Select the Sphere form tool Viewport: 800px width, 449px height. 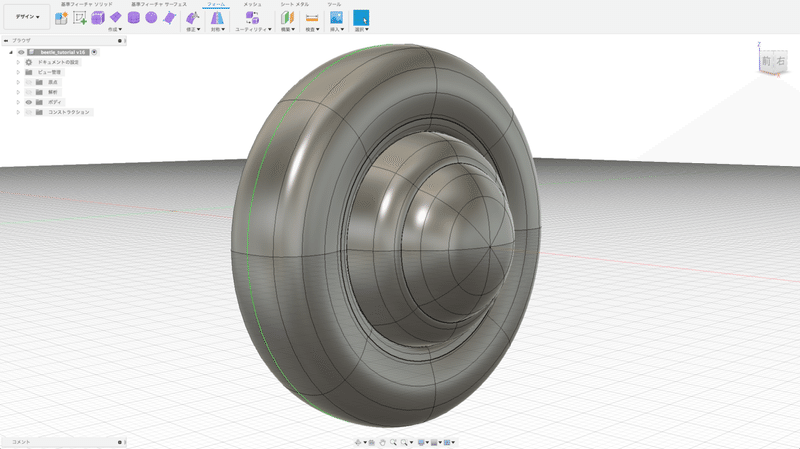tap(151, 17)
